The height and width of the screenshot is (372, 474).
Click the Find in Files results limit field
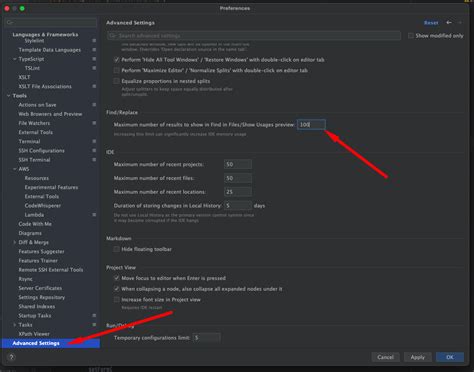click(311, 124)
